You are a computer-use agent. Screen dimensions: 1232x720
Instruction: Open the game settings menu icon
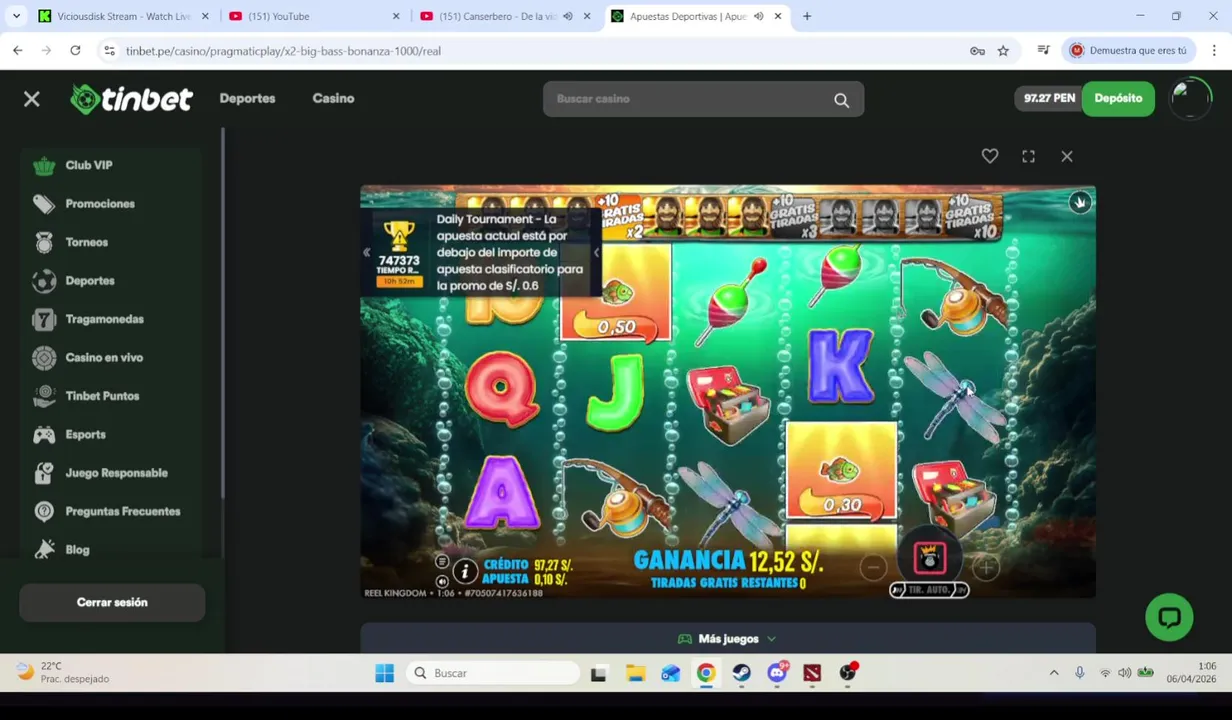click(442, 562)
